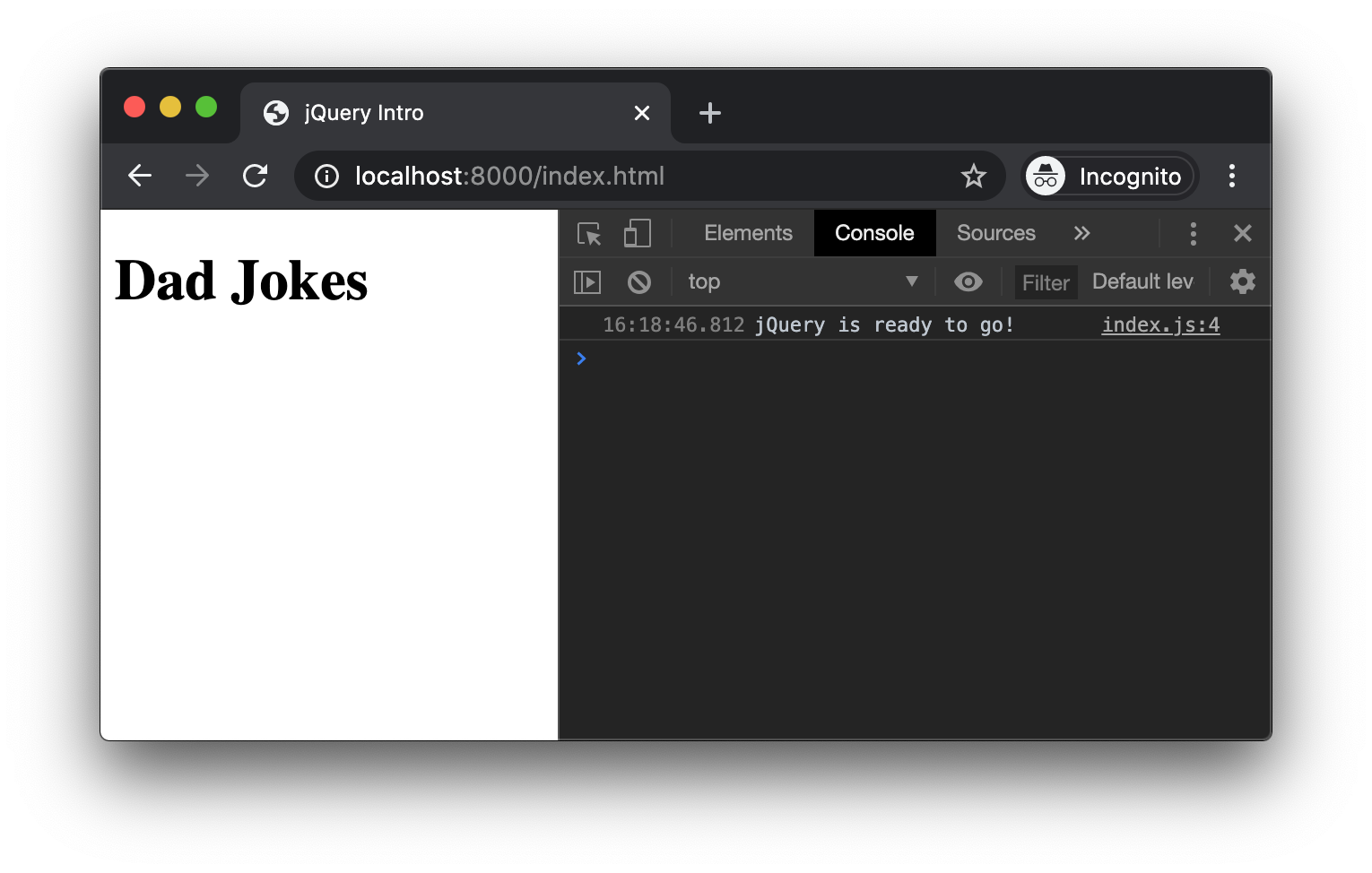Open DevTools three-dot customize menu
1372x873 pixels.
(1193, 234)
